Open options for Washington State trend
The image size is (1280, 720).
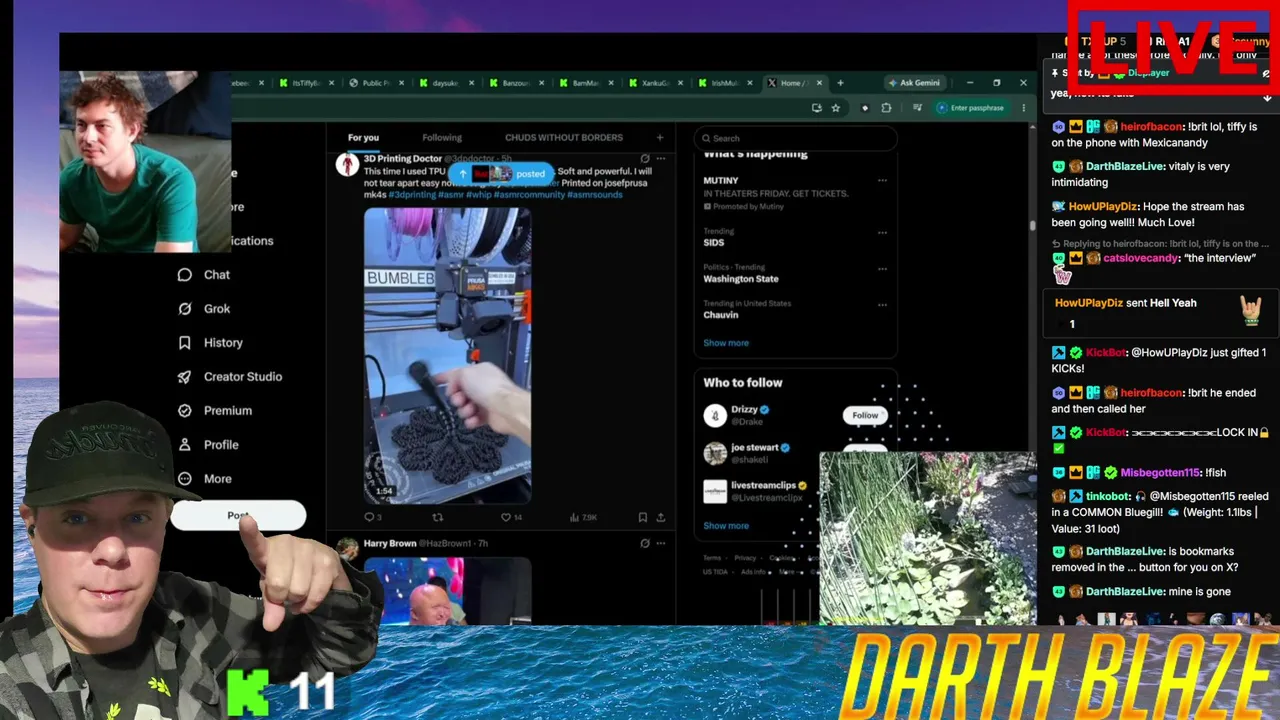[x=882, y=269]
